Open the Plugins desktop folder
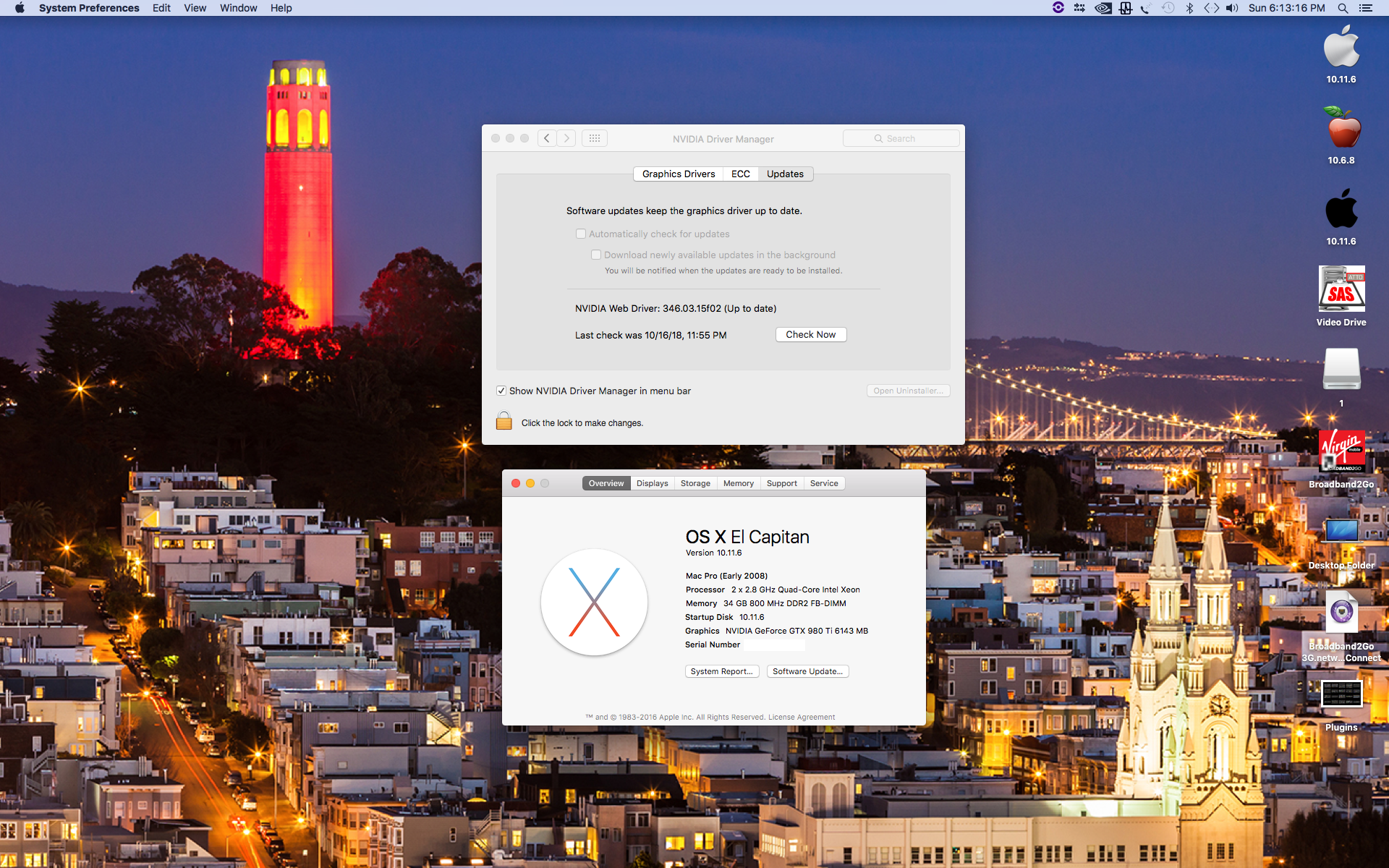The height and width of the screenshot is (868, 1389). [x=1341, y=694]
